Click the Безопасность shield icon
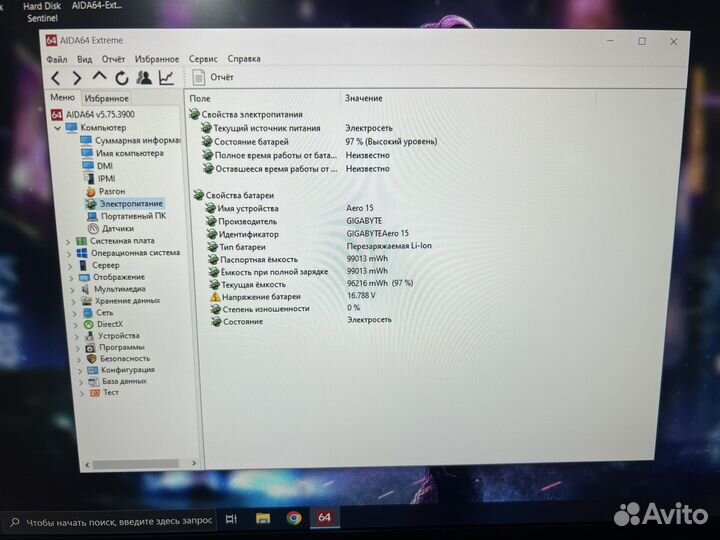Viewport: 720px width, 540px height. coord(92,359)
